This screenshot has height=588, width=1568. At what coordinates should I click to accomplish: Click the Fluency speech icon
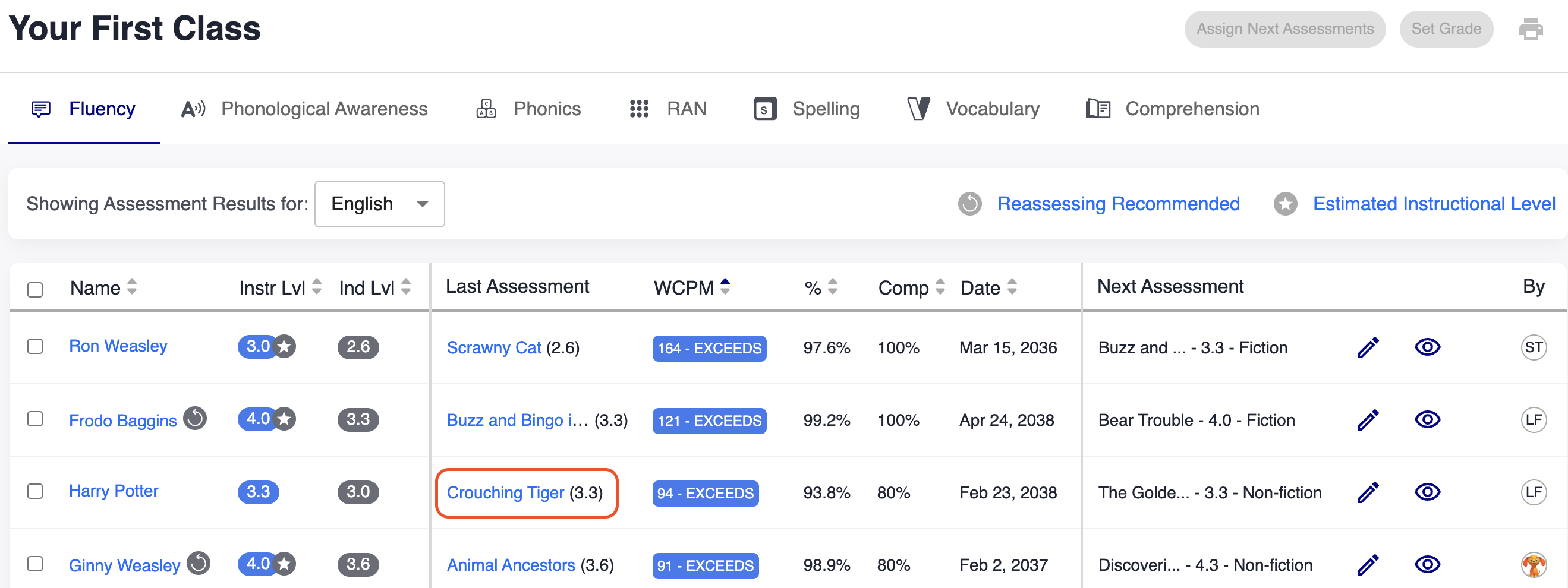pos(41,109)
